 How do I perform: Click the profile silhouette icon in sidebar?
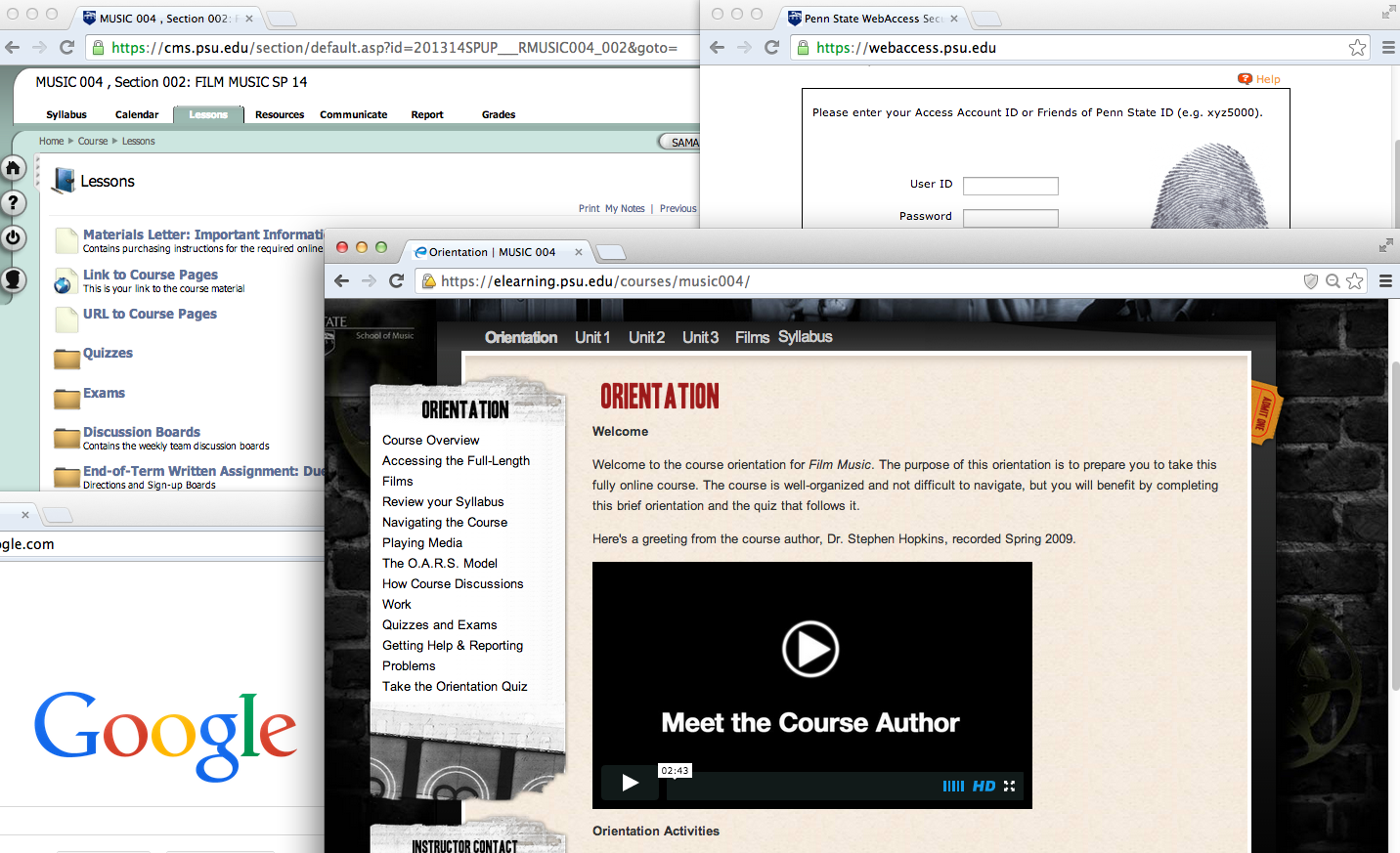point(13,279)
